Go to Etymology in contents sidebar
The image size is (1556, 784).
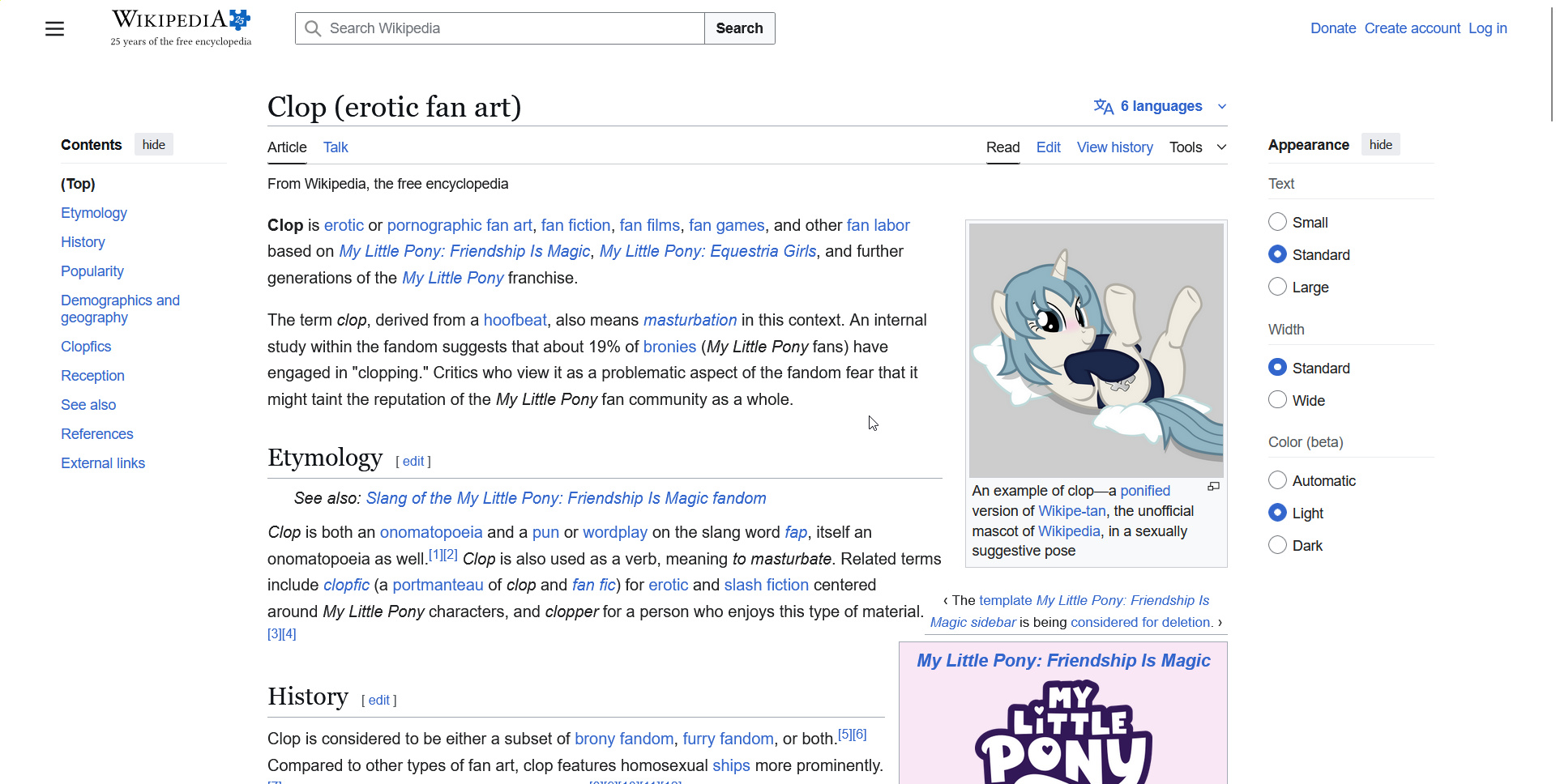[x=94, y=213]
